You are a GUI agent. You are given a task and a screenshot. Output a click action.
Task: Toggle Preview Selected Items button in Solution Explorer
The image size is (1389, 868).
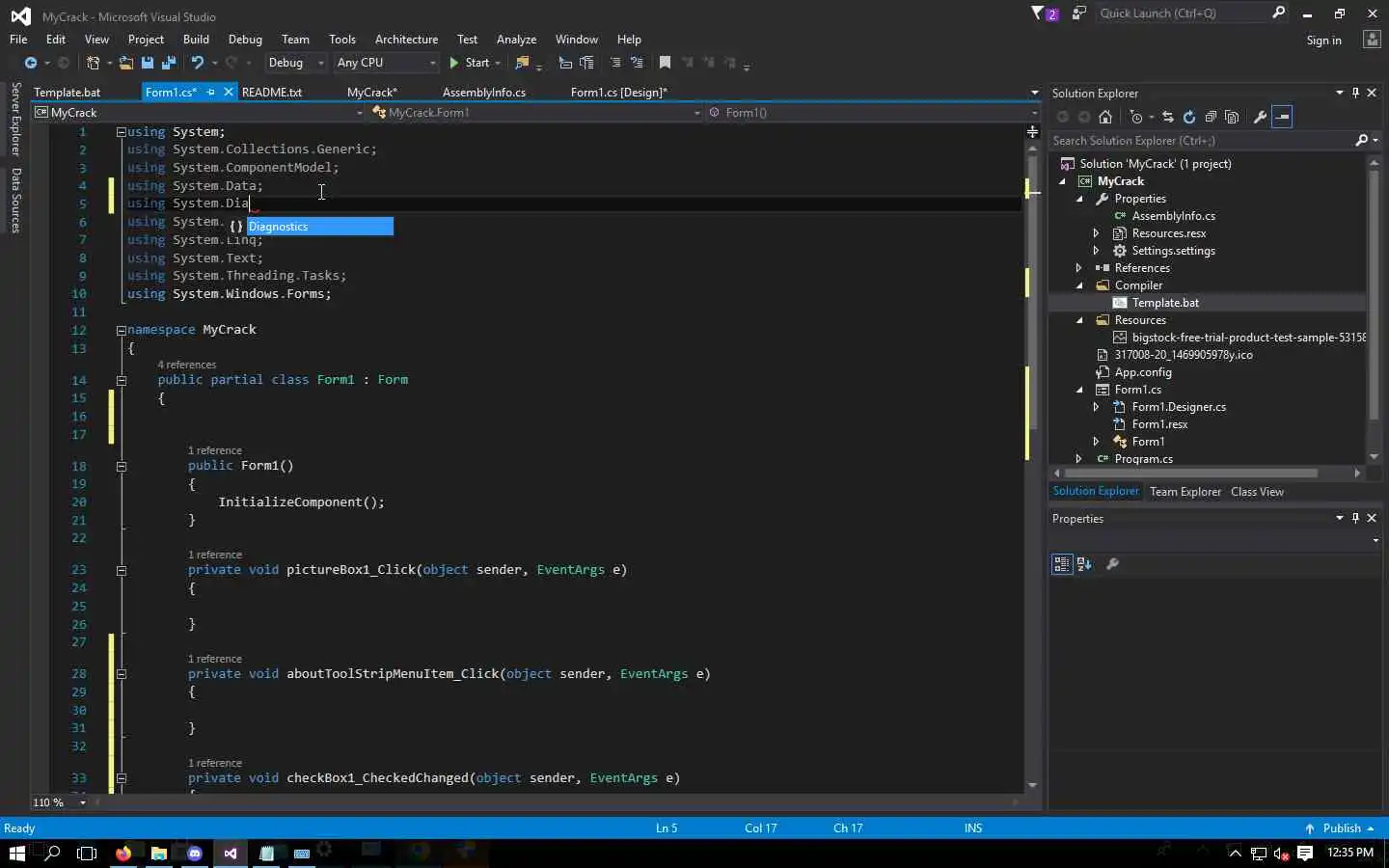pyautogui.click(x=1282, y=117)
